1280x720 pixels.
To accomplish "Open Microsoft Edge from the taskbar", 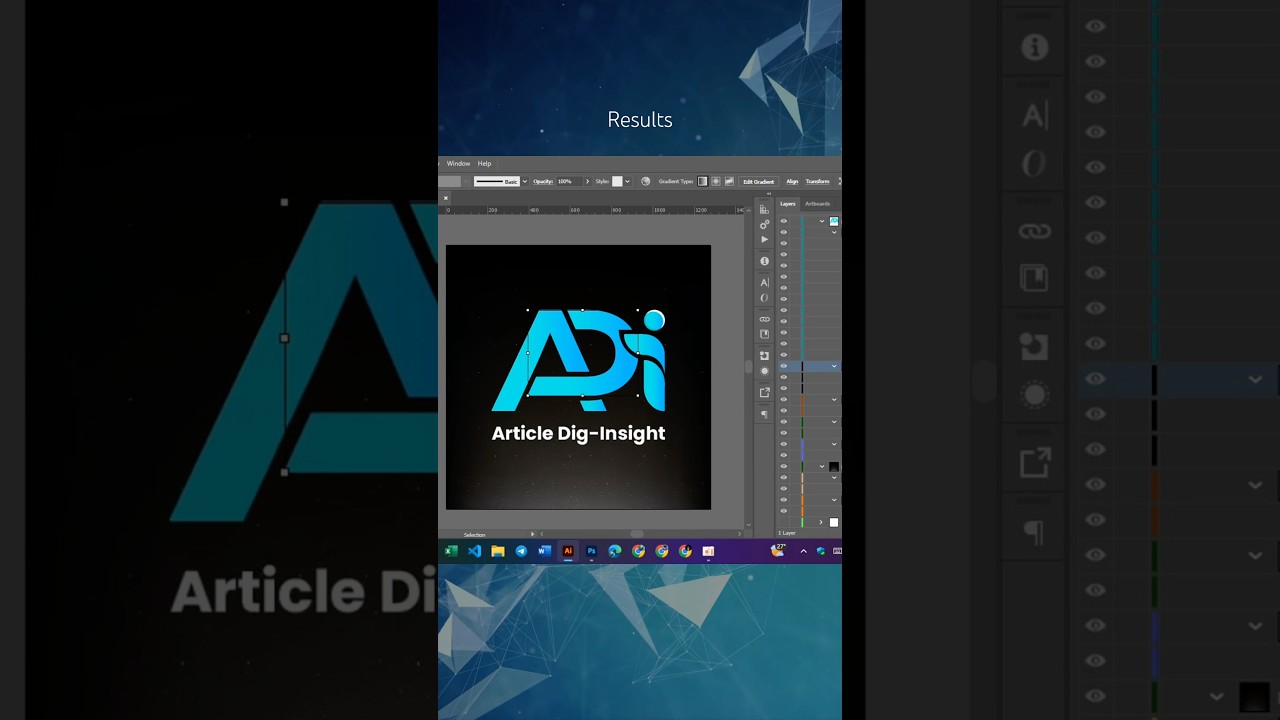I will click(615, 551).
